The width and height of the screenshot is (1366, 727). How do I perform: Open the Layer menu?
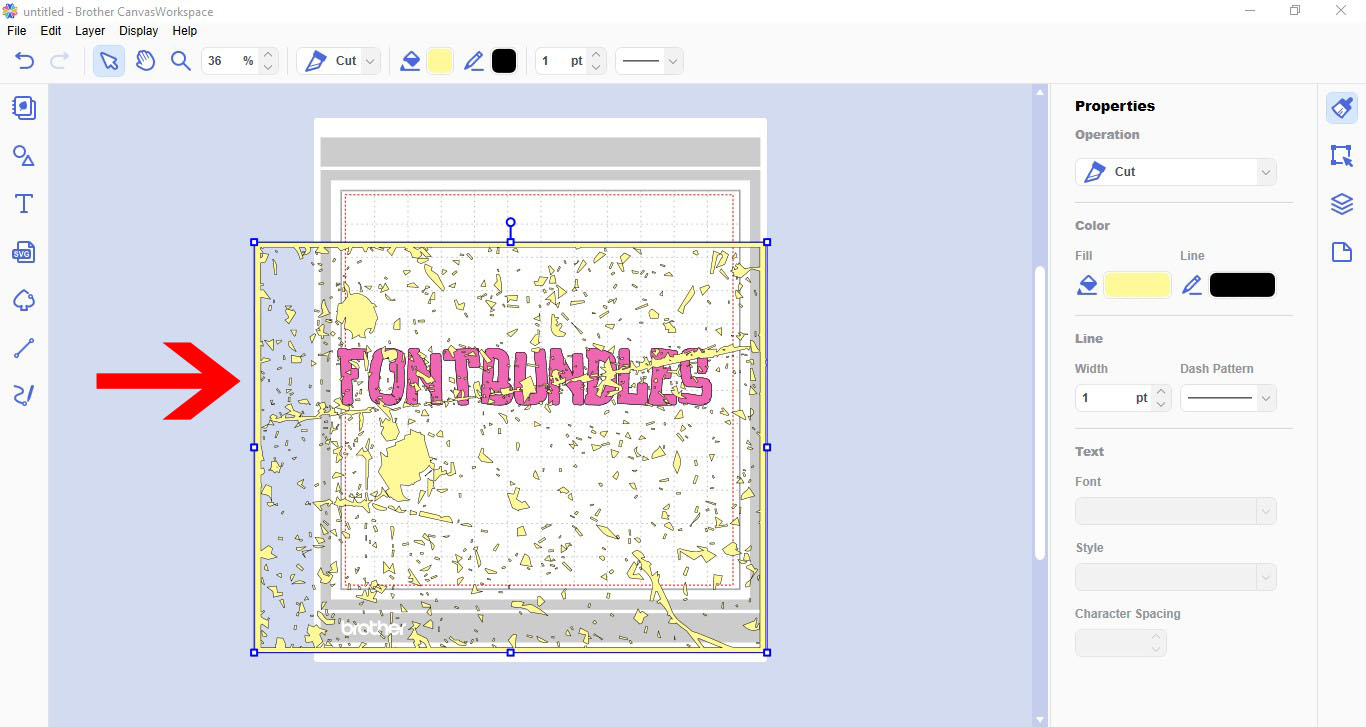coord(90,31)
